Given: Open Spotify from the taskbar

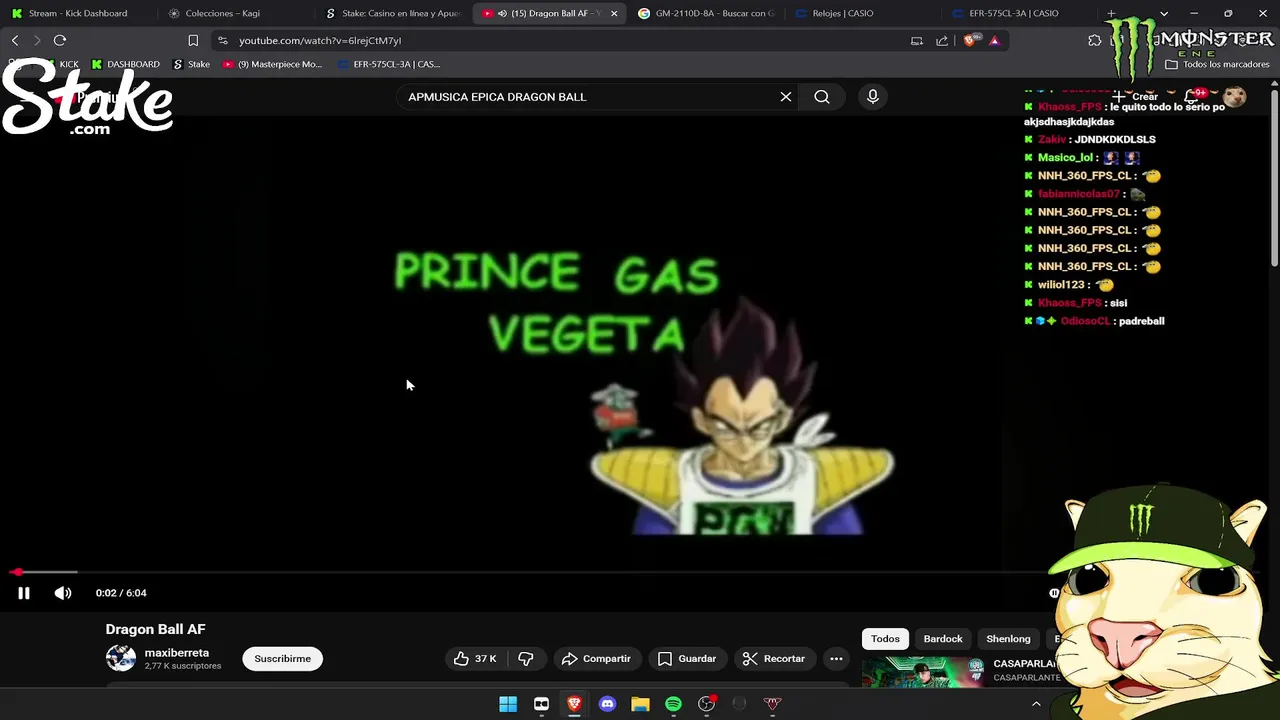Looking at the screenshot, I should 673,704.
